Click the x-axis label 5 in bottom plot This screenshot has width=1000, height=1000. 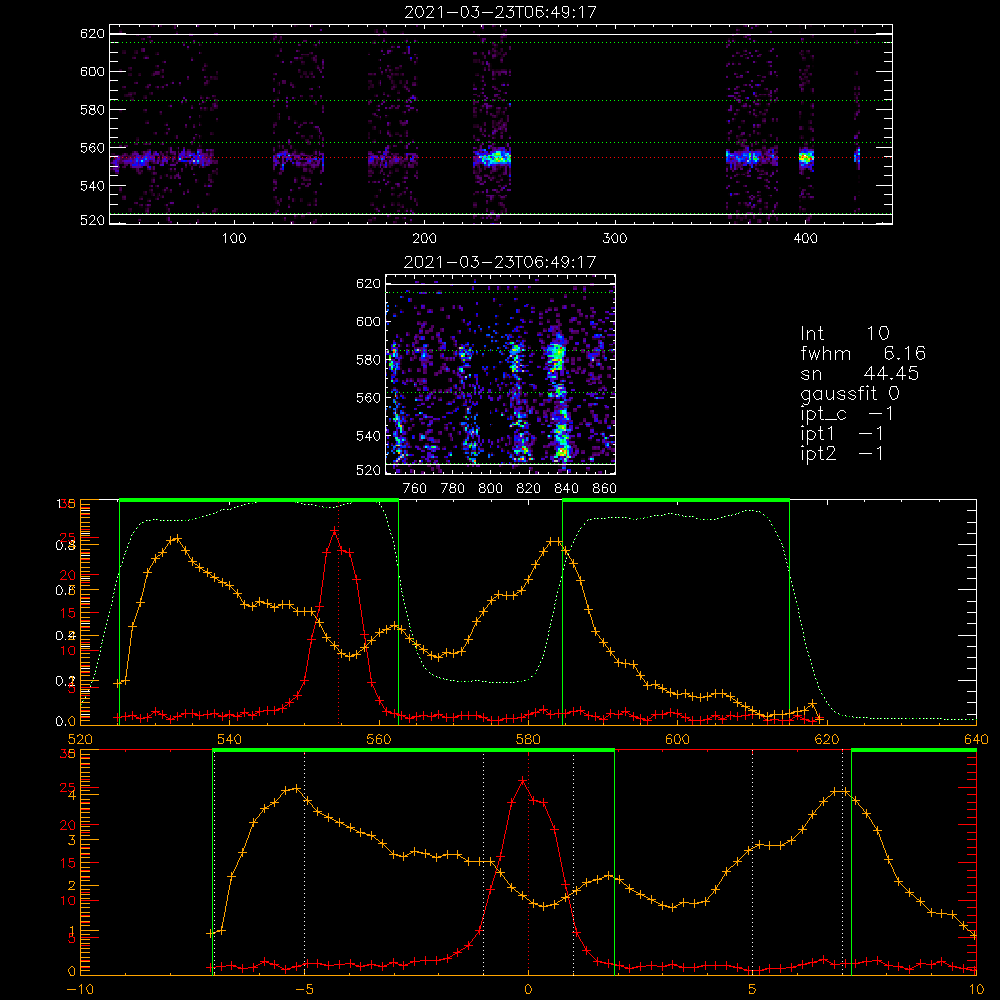click(x=753, y=990)
